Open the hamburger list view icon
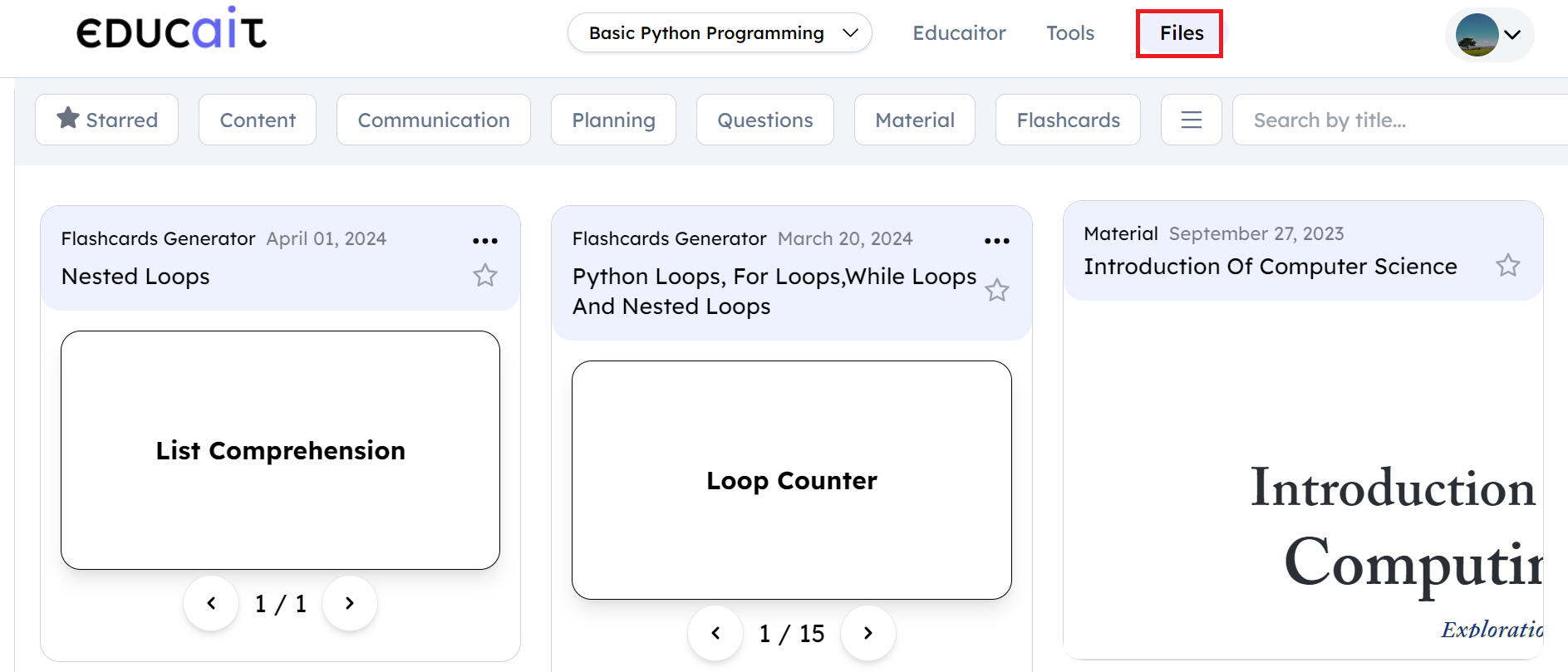Image resolution: width=1568 pixels, height=672 pixels. (1191, 120)
